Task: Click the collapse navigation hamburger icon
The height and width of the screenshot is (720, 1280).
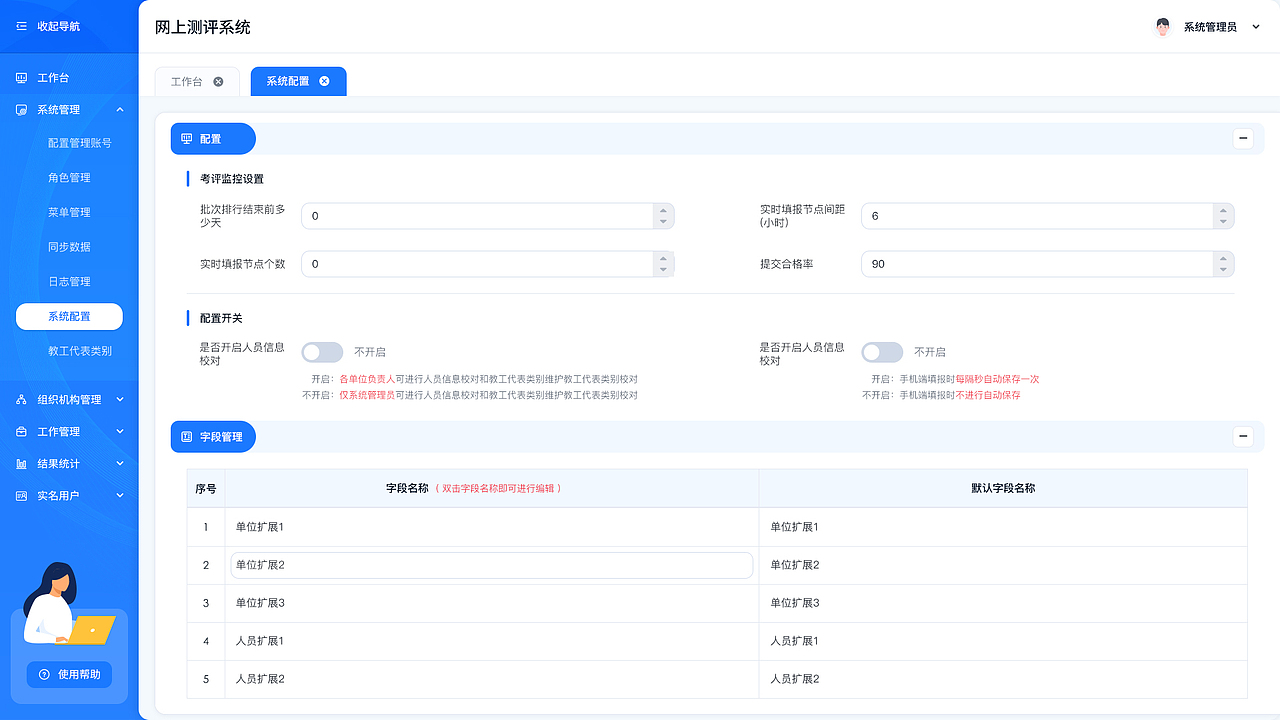Action: (x=22, y=26)
